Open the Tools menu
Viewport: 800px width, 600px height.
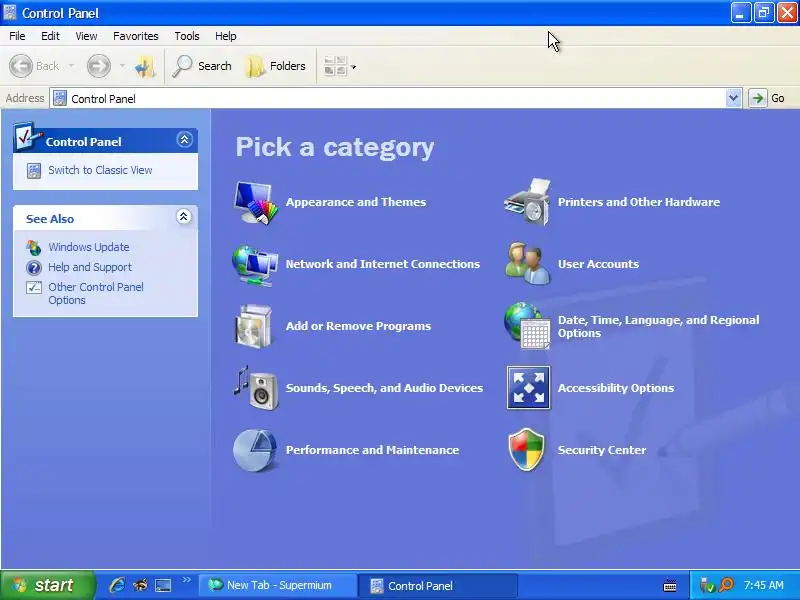(187, 36)
